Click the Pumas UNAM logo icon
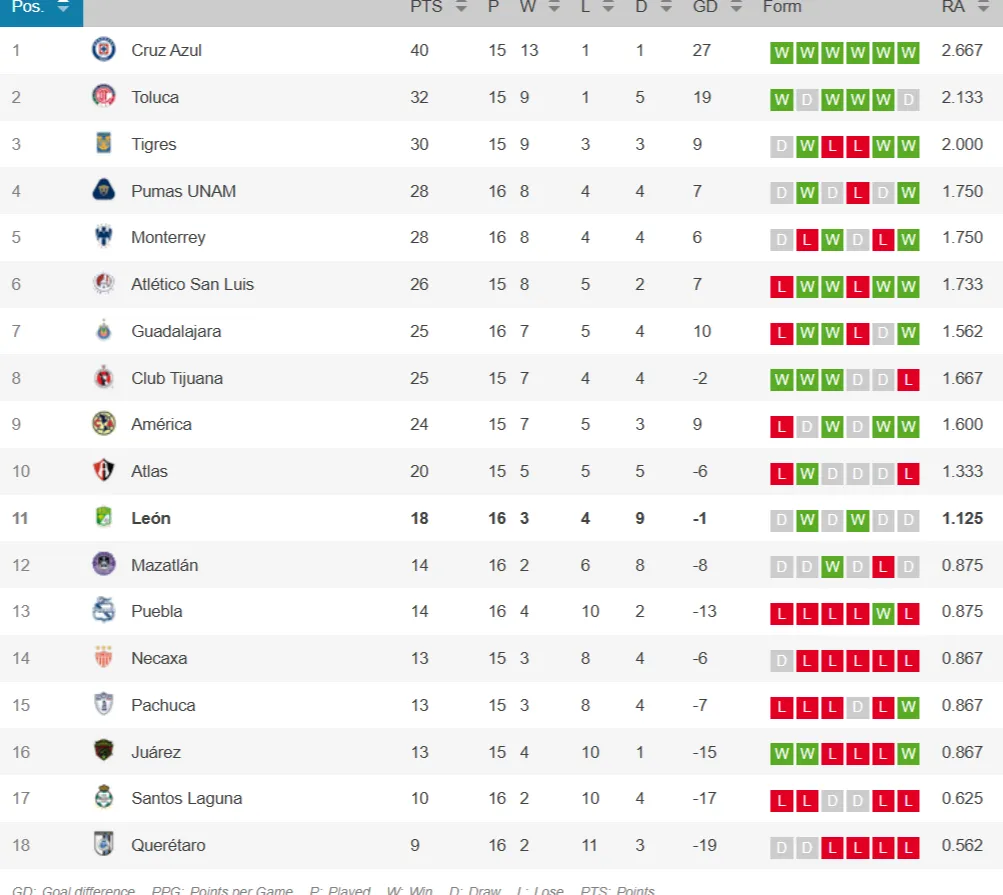Viewport: 1003px width, 895px height. (x=103, y=190)
